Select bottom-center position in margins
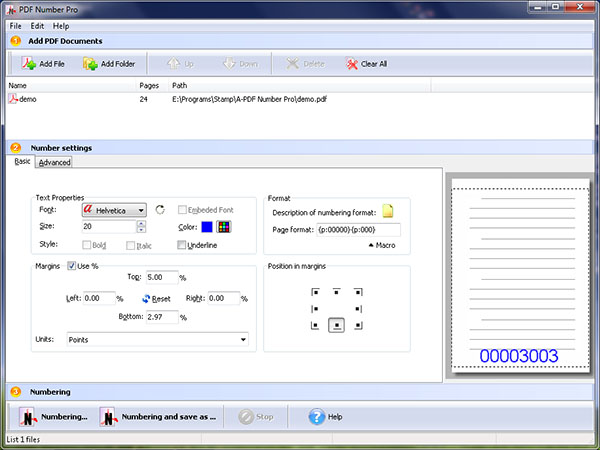 [x=336, y=325]
